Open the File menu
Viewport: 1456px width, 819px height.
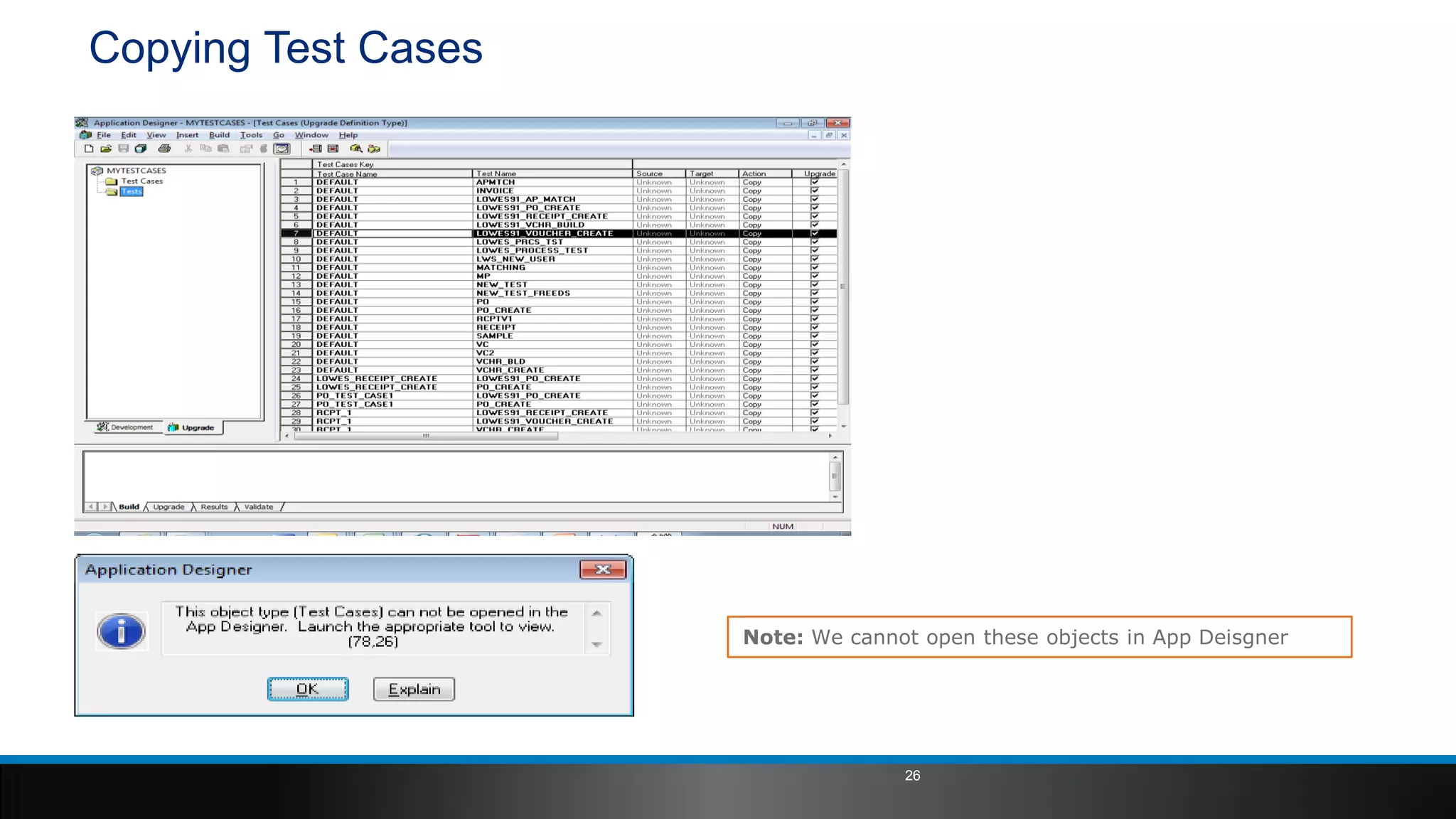click(104, 135)
